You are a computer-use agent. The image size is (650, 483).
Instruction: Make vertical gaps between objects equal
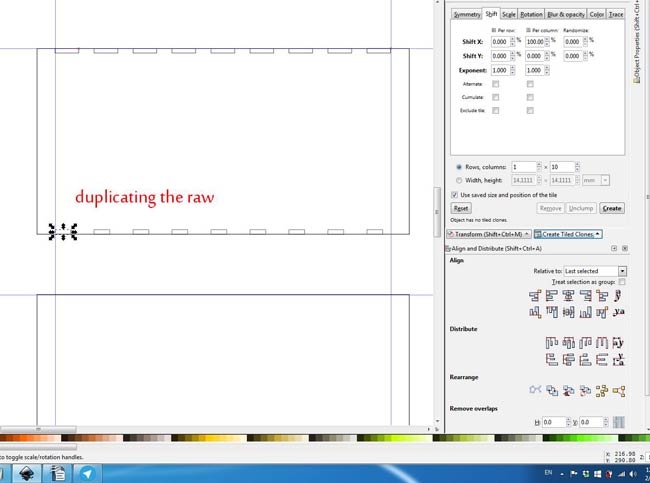[602, 359]
